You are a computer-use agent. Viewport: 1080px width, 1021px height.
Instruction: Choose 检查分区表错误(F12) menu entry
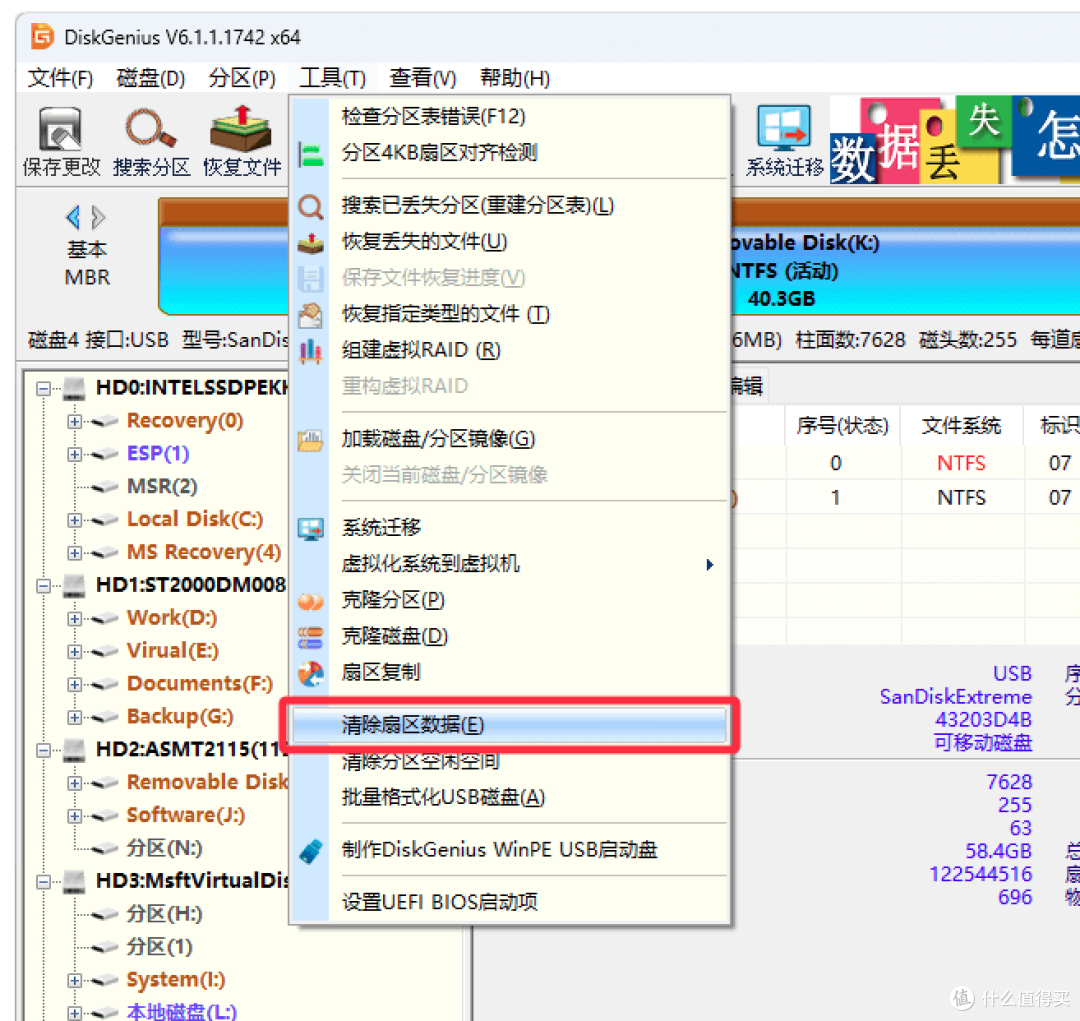pos(509,116)
